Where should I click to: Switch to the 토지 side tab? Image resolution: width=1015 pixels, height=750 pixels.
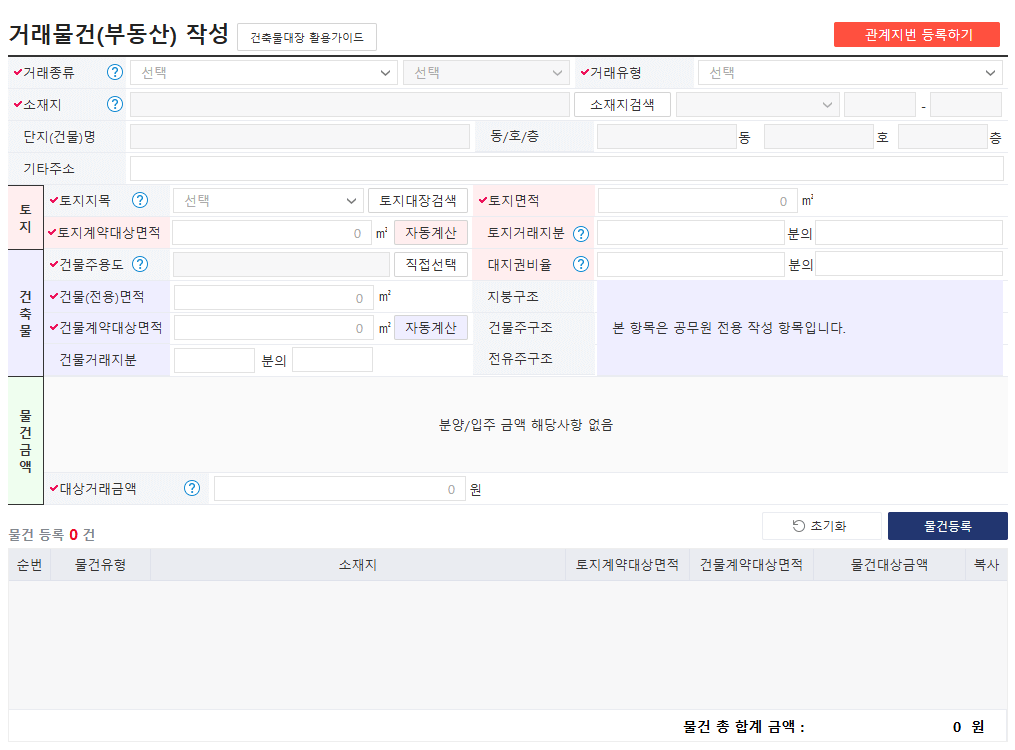pos(24,216)
